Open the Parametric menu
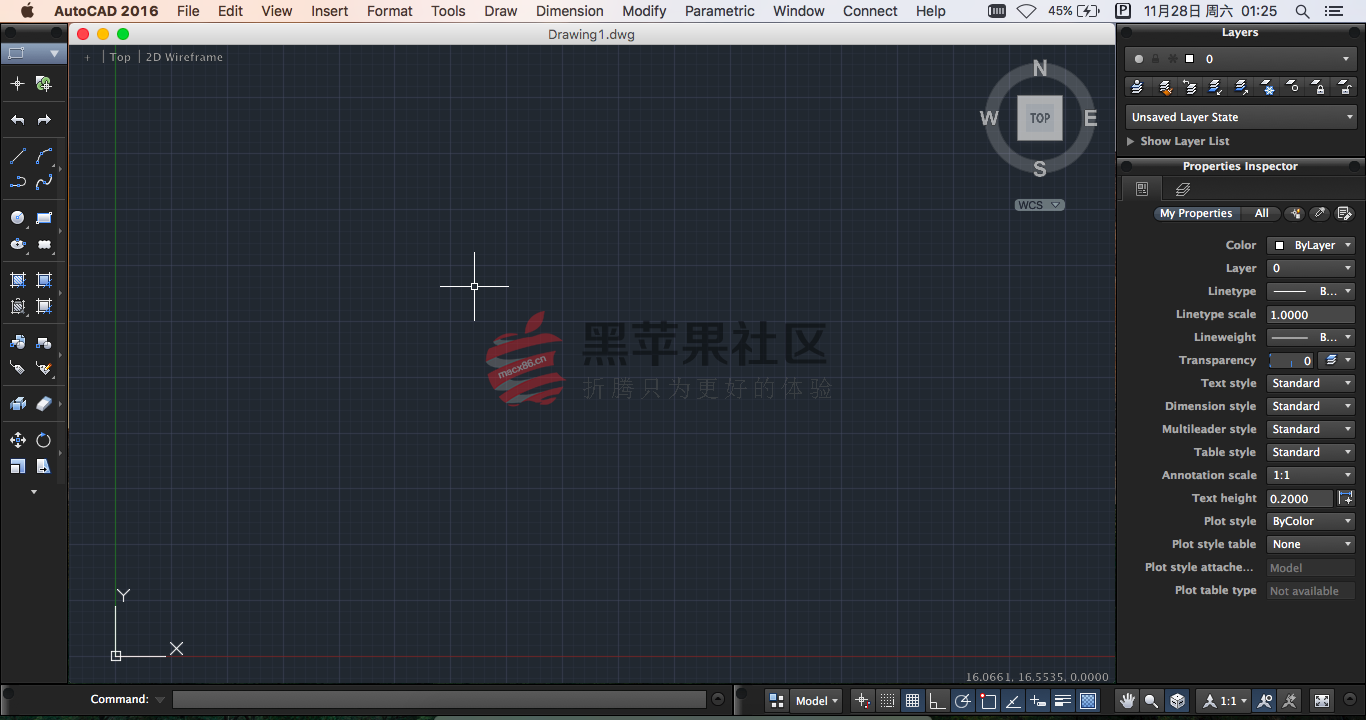This screenshot has width=1366, height=720. [720, 11]
